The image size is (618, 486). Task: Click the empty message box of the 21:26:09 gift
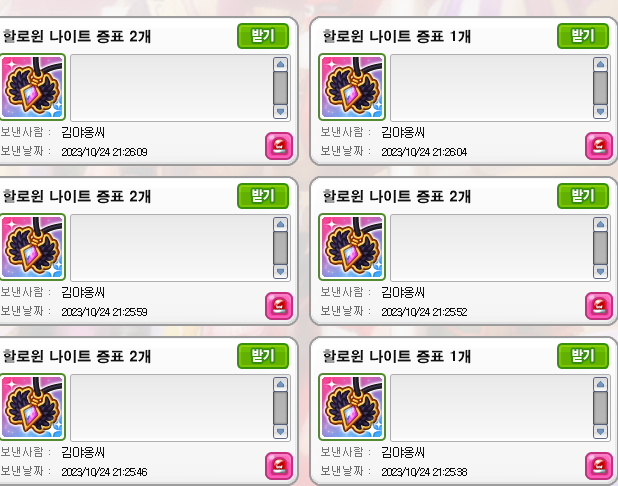coord(172,88)
